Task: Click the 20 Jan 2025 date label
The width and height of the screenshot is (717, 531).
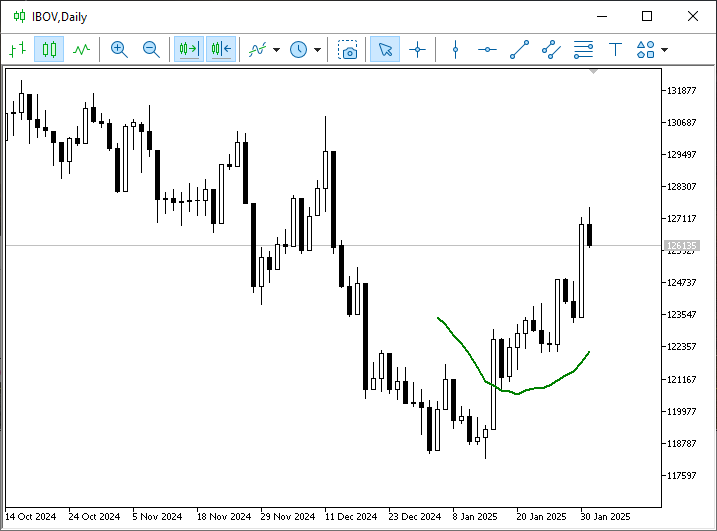Action: coord(541,516)
